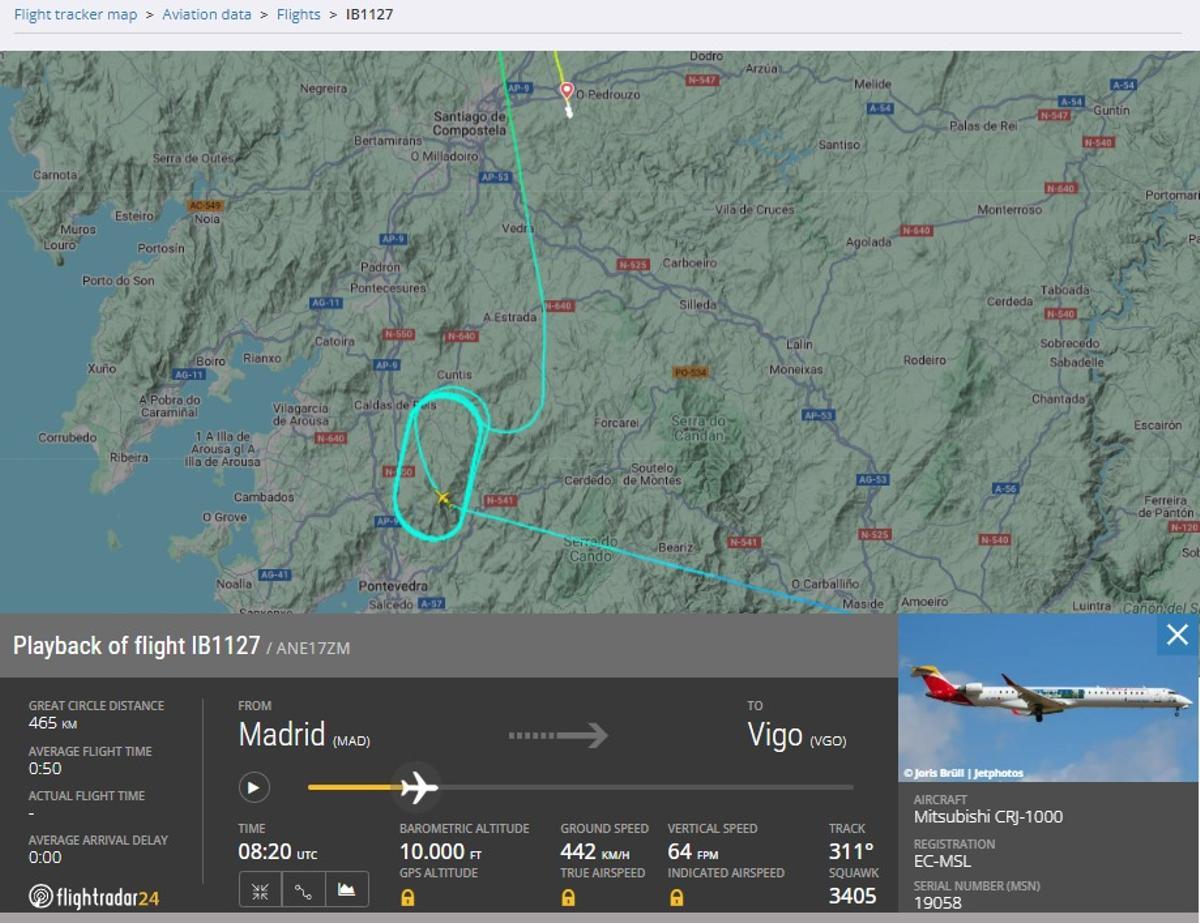Viewport: 1200px width, 923px height.
Task: Open the Flights breadcrumb link
Action: click(298, 15)
